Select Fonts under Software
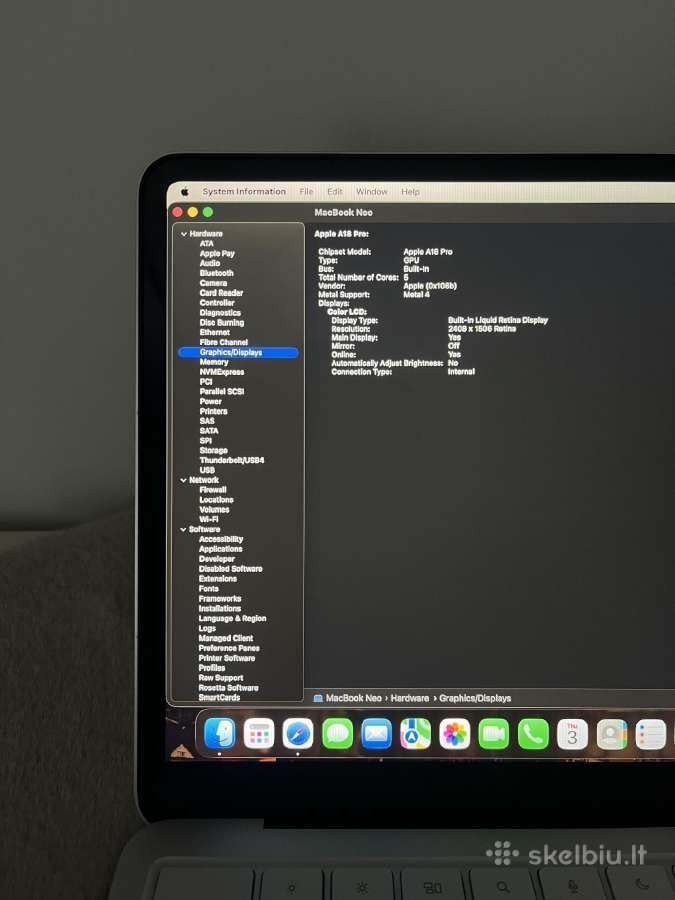675x900 pixels. [x=209, y=589]
